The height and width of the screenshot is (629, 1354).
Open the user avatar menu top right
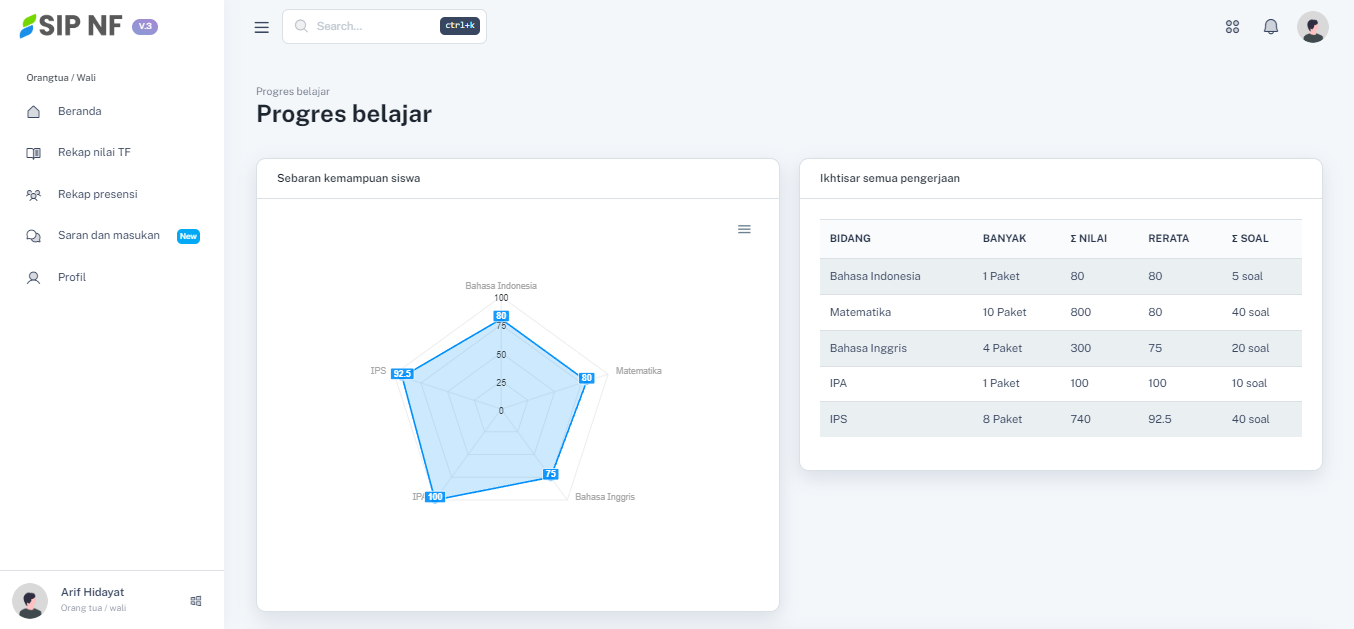coord(1312,27)
